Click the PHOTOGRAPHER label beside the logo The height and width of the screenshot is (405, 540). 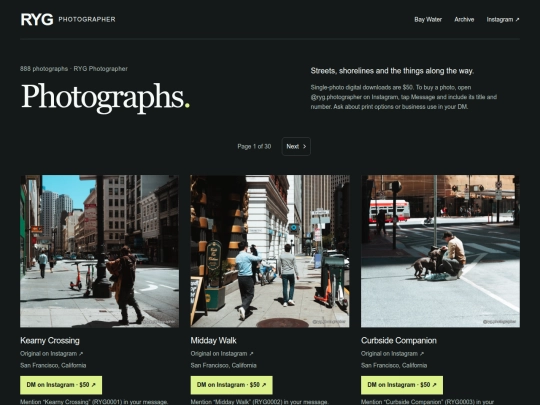click(x=87, y=19)
